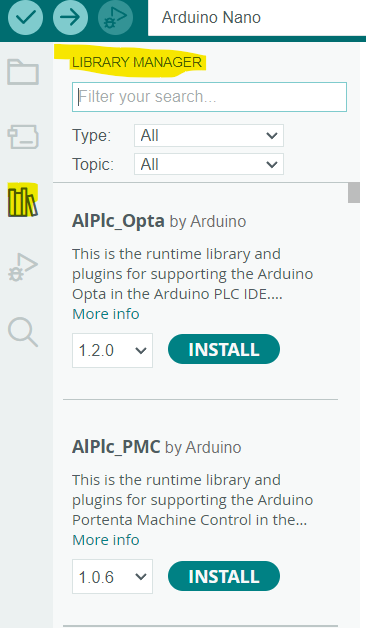Install the AlPlc_Opta library
The height and width of the screenshot is (628, 366).
point(224,349)
